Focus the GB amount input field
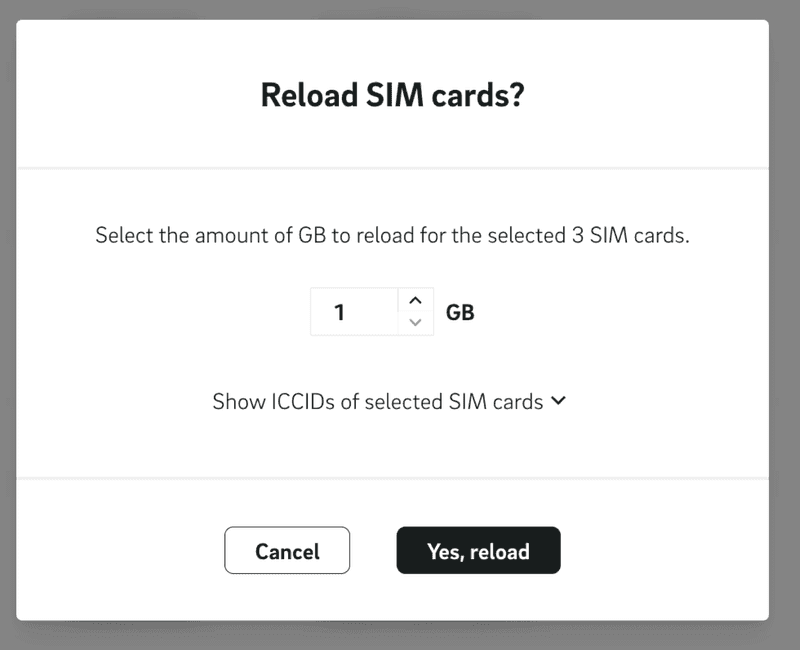Viewport: 800px width, 650px height. click(354, 312)
